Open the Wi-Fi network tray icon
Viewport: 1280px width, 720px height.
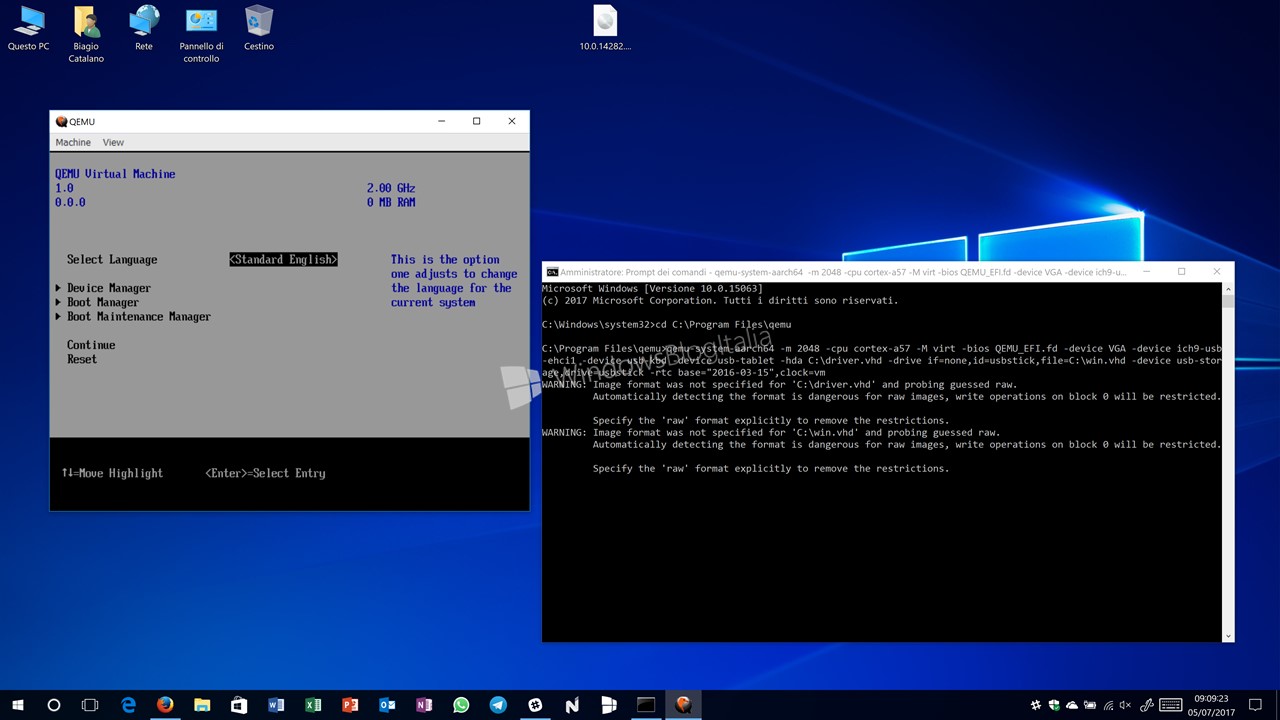tap(1108, 705)
